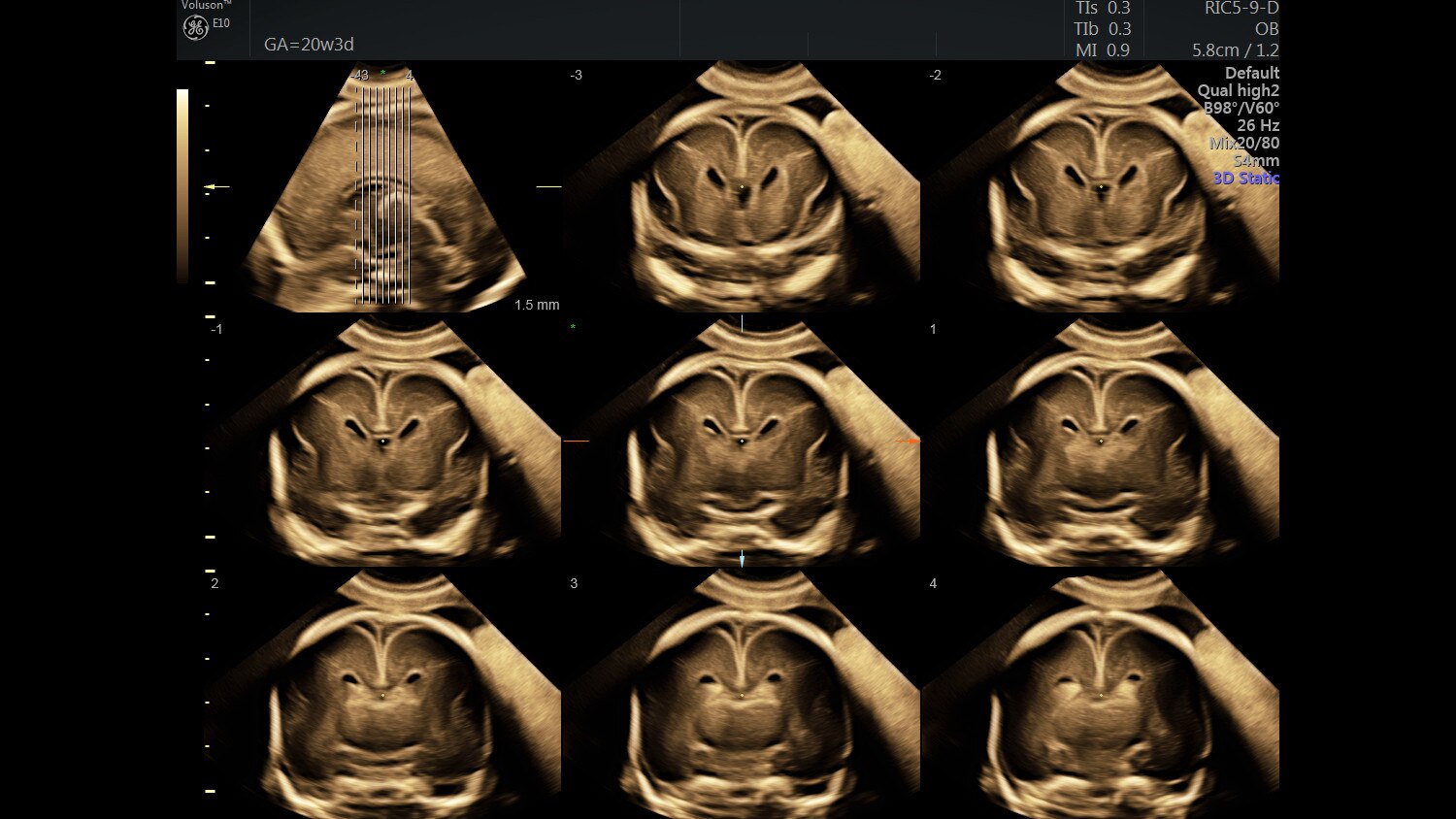
Task: Click the OB application preset label
Action: click(x=1266, y=29)
